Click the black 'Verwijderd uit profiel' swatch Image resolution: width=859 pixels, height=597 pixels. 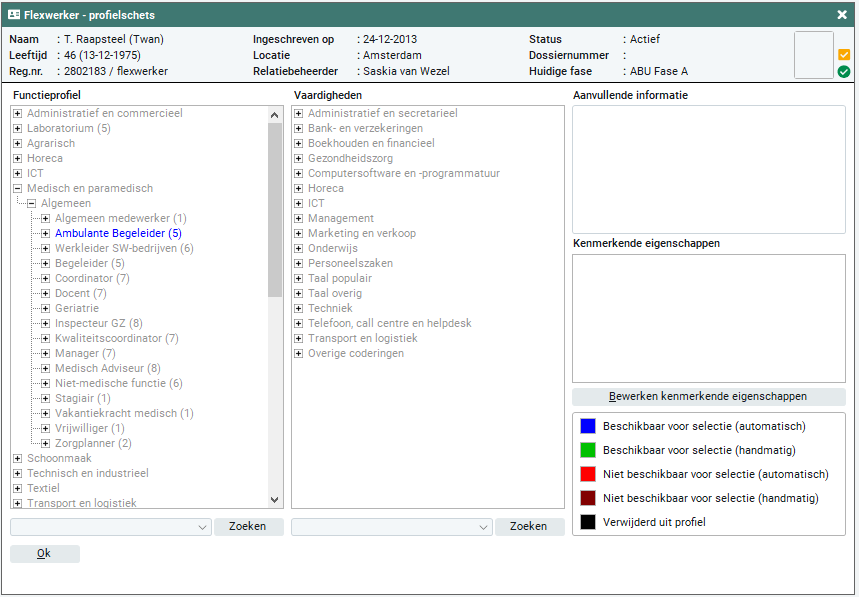coord(588,522)
